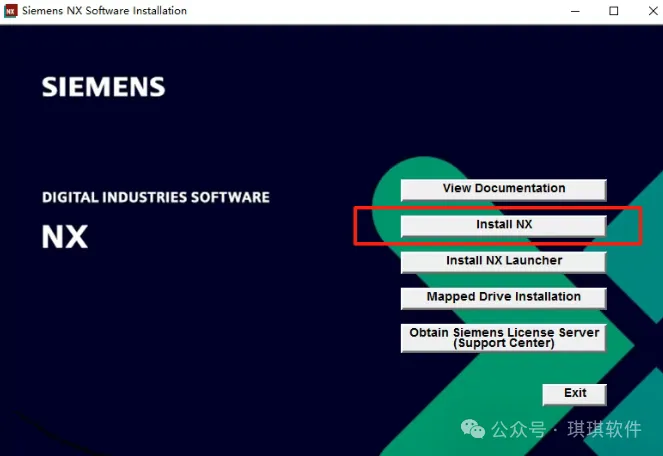Exit the Siemens NX installer
Screen dimensions: 663x456
[575, 394]
